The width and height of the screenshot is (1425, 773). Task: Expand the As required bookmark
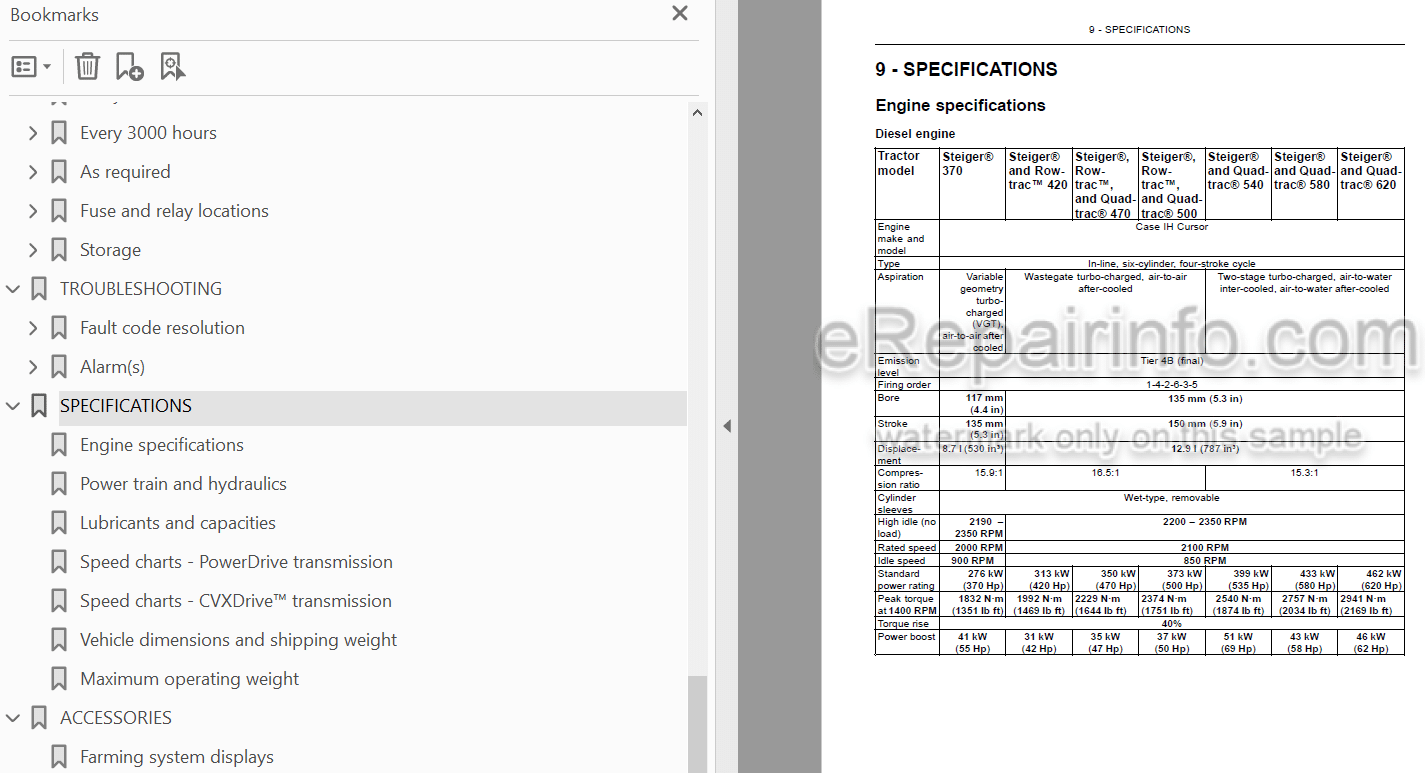(33, 172)
